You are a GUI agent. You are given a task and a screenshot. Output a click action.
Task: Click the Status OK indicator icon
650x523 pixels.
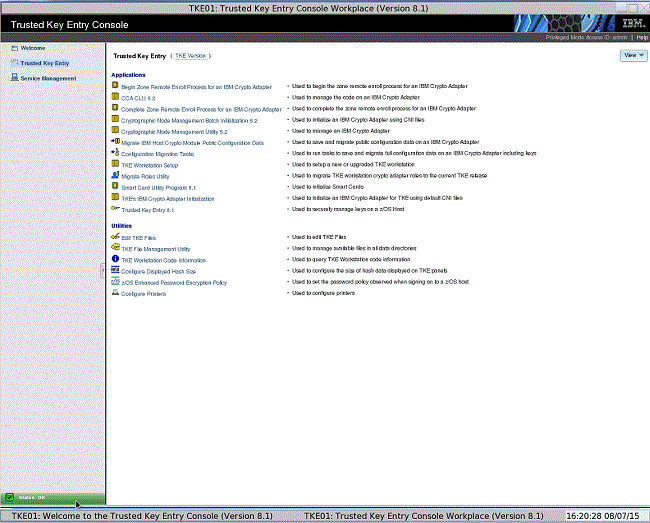point(9,497)
